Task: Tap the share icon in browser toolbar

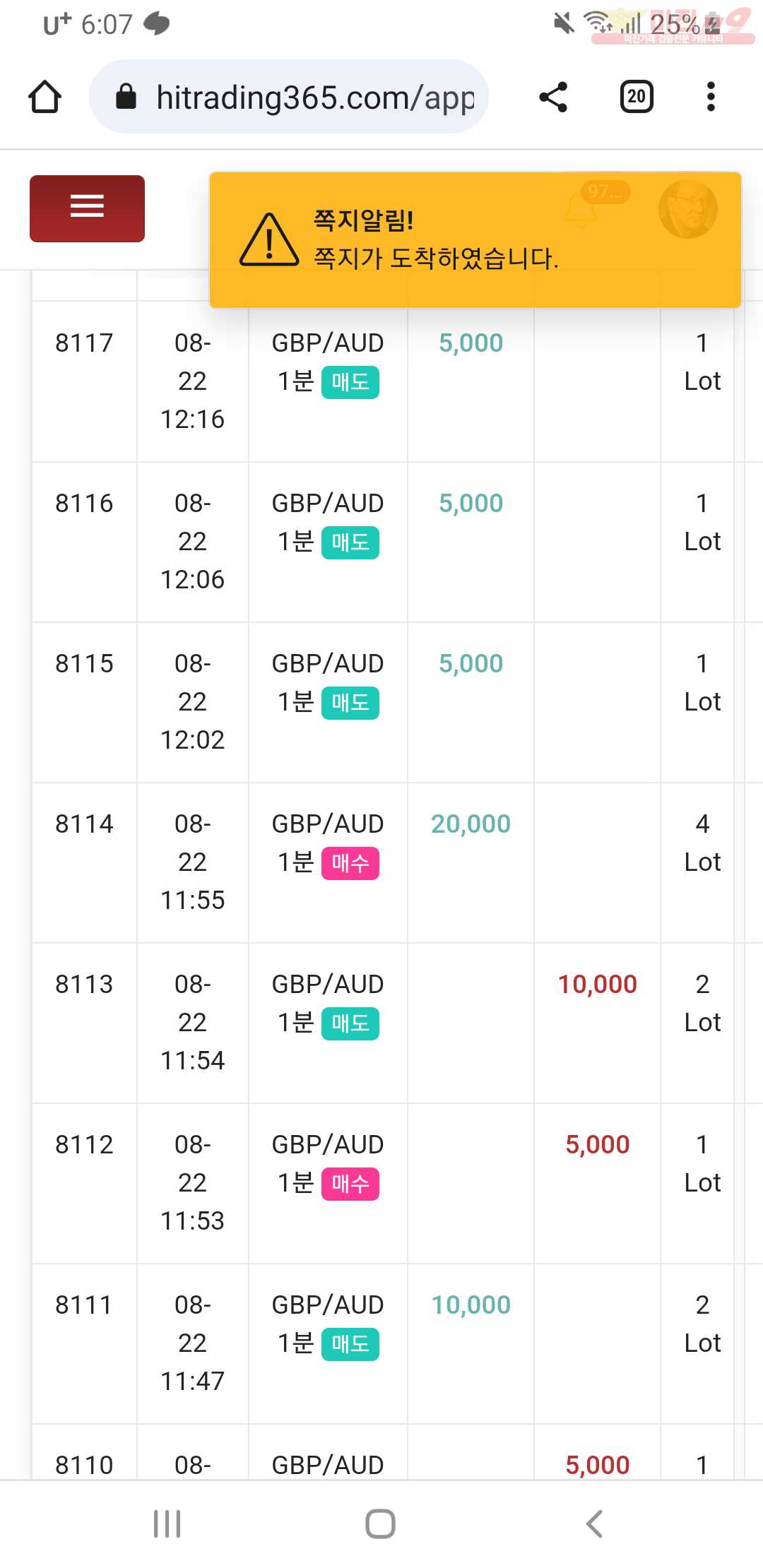Action: (553, 97)
